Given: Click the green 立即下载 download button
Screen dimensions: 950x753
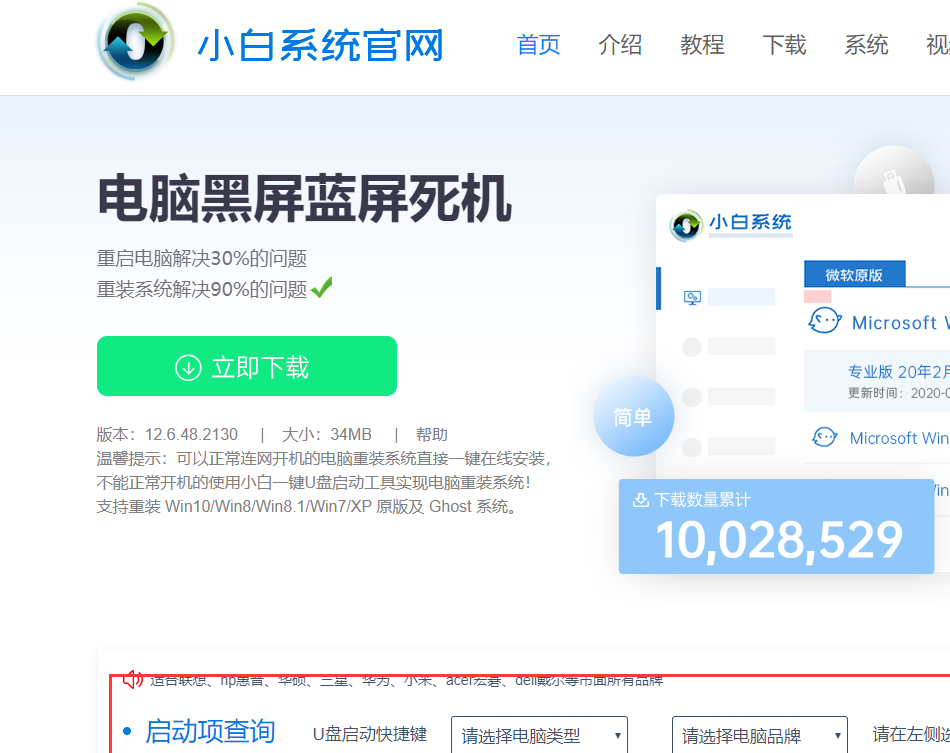Looking at the screenshot, I should (246, 366).
